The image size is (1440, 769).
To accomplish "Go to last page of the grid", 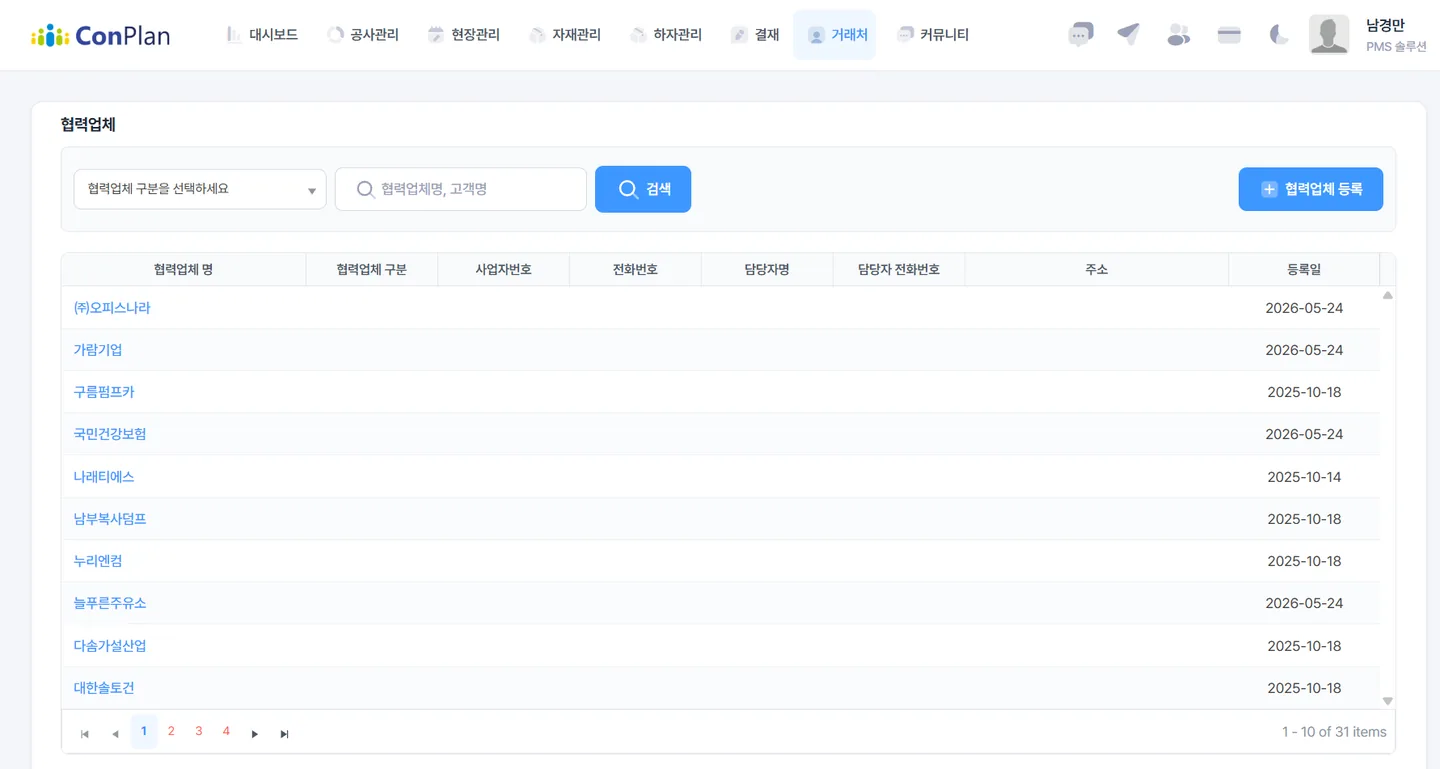I will click(x=285, y=734).
